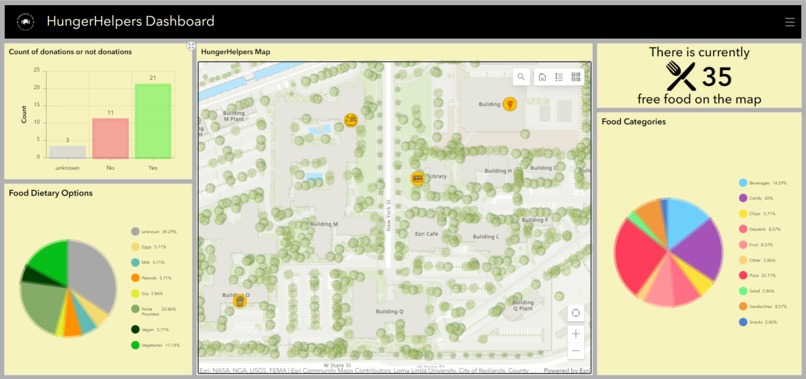Toggle Vegetarian legend swatch
Viewport: 806px width, 379px height.
(135, 345)
